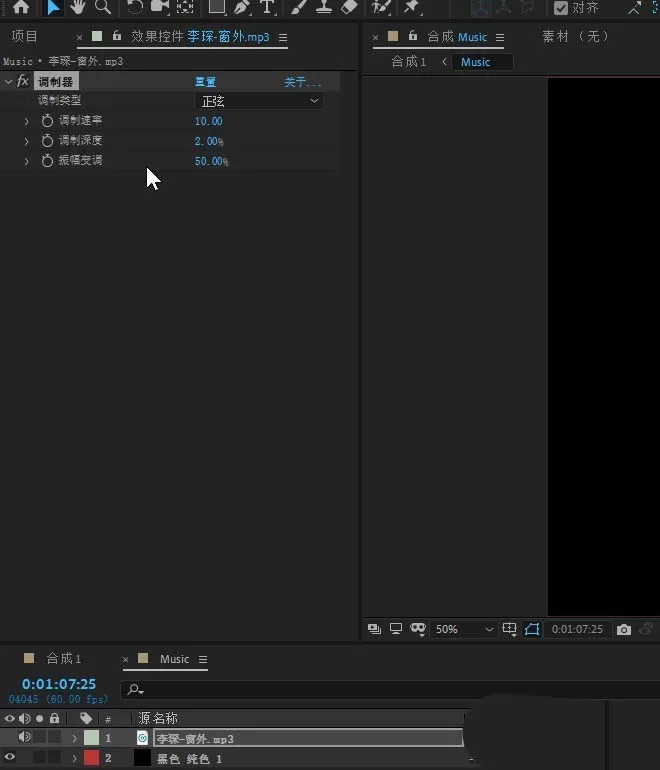The image size is (660, 770).
Task: Click the primary viewer monitor icon
Action: 396,629
